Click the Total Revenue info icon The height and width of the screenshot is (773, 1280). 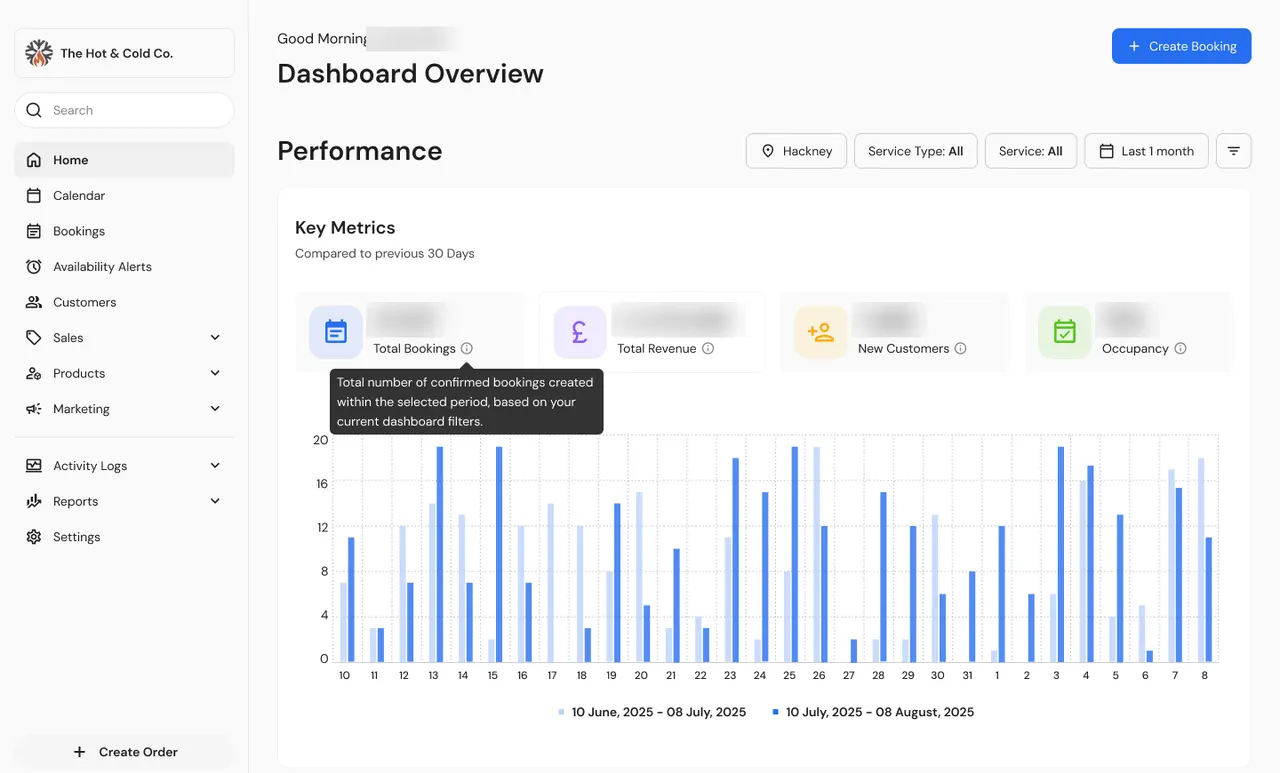coord(708,349)
